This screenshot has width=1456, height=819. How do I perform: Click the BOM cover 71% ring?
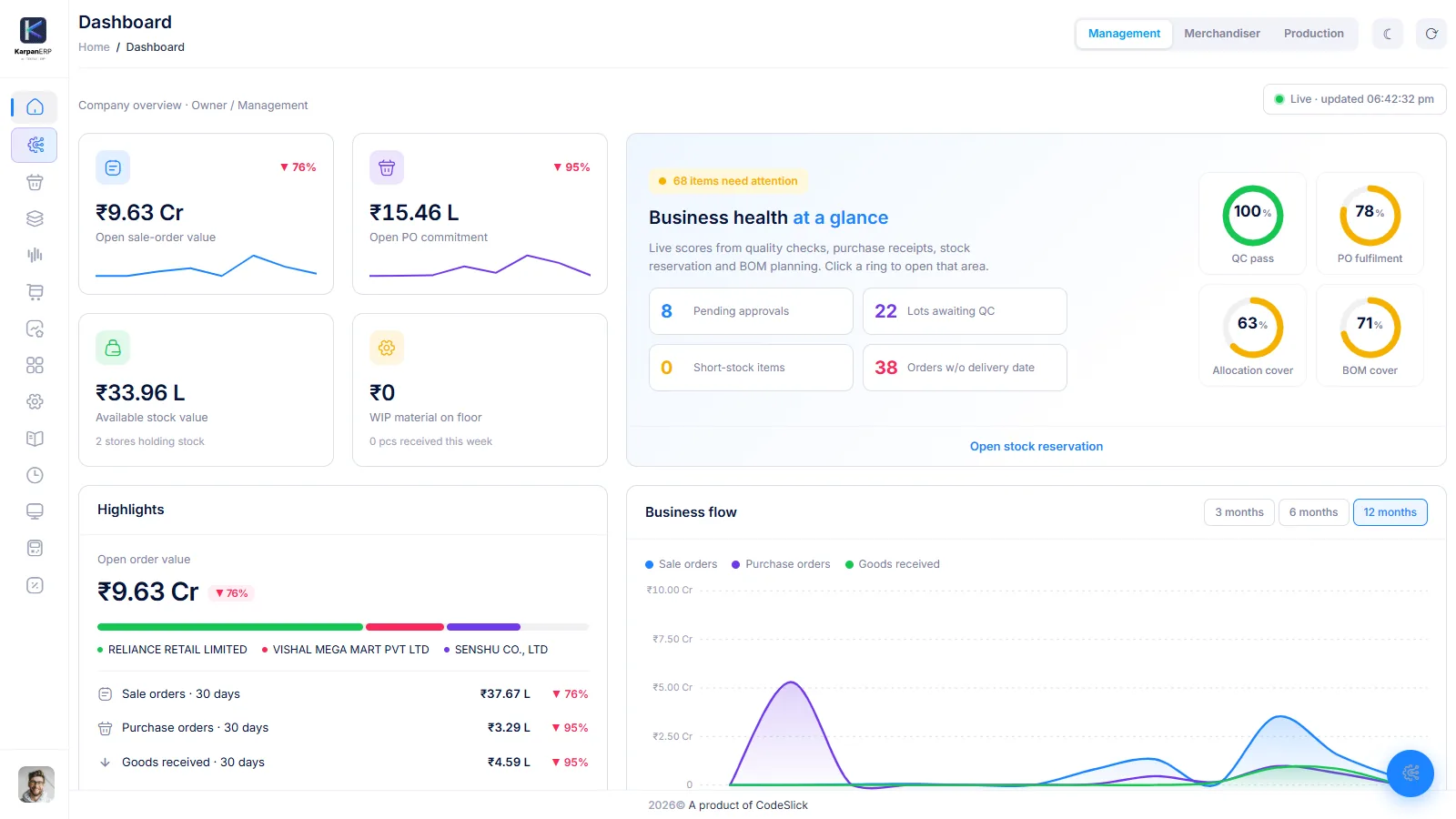tap(1370, 328)
